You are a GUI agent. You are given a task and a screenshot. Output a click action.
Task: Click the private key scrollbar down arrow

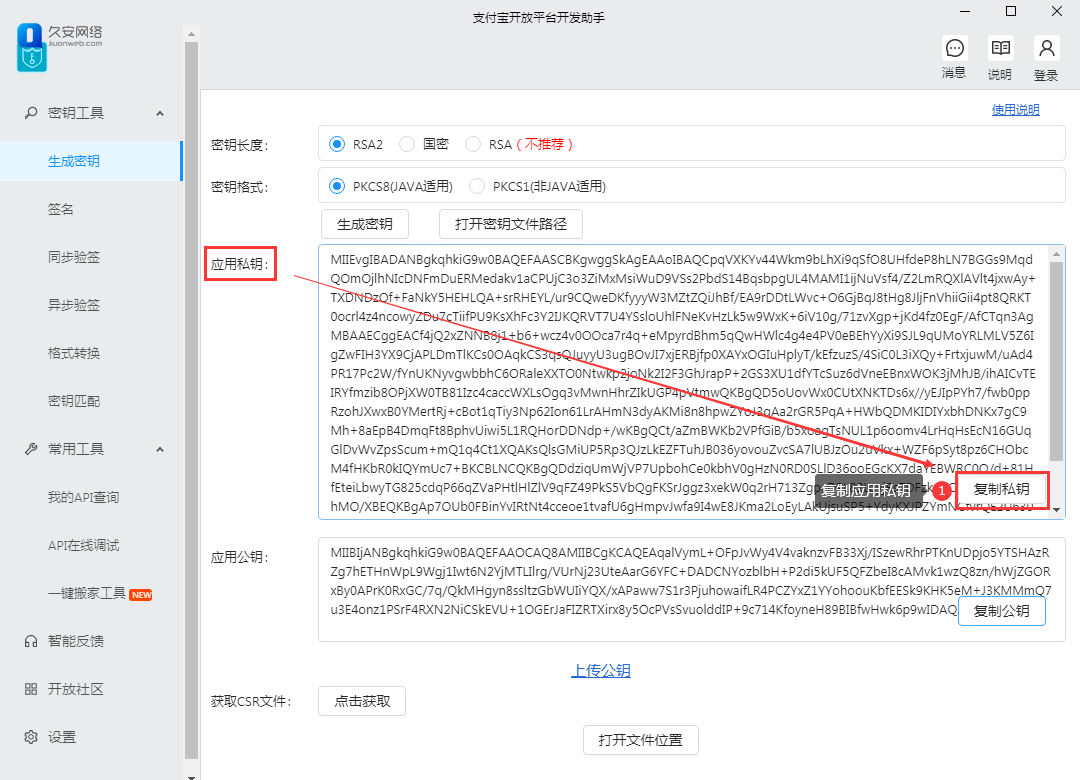pyautogui.click(x=1056, y=511)
